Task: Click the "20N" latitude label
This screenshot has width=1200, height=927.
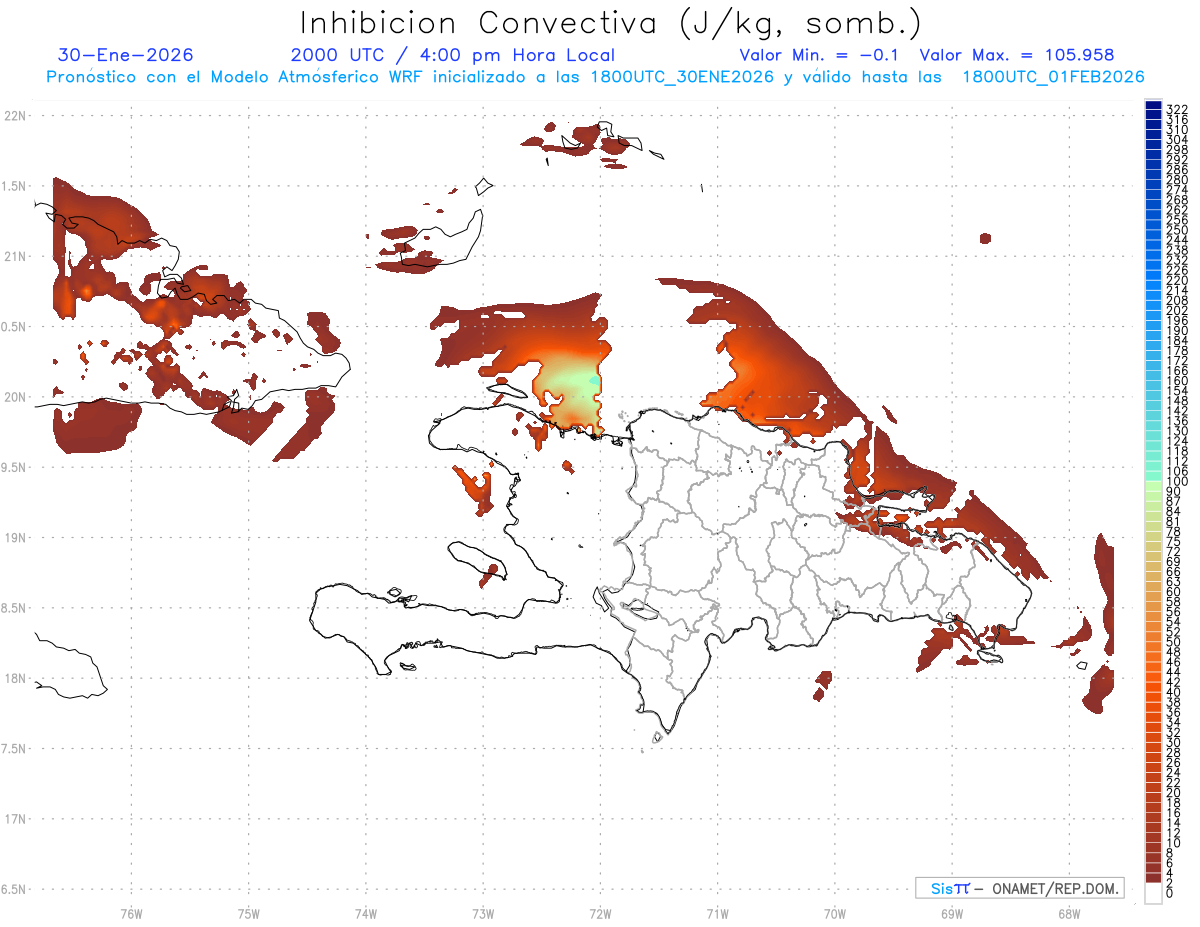Action: 14,397
